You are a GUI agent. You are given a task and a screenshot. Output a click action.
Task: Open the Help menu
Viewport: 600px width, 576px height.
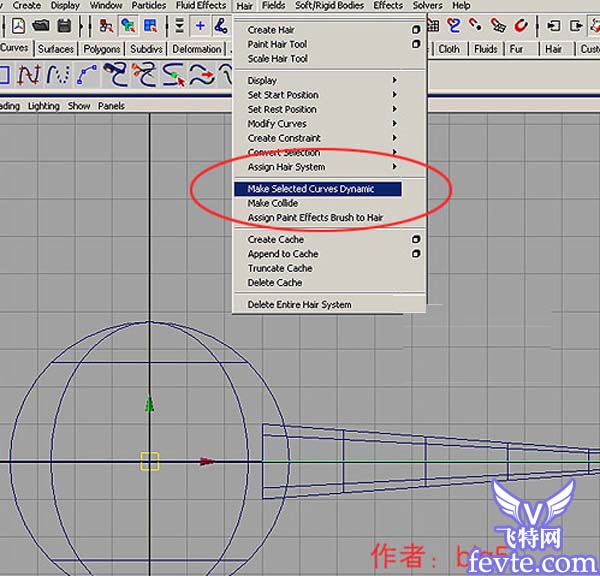(461, 5)
